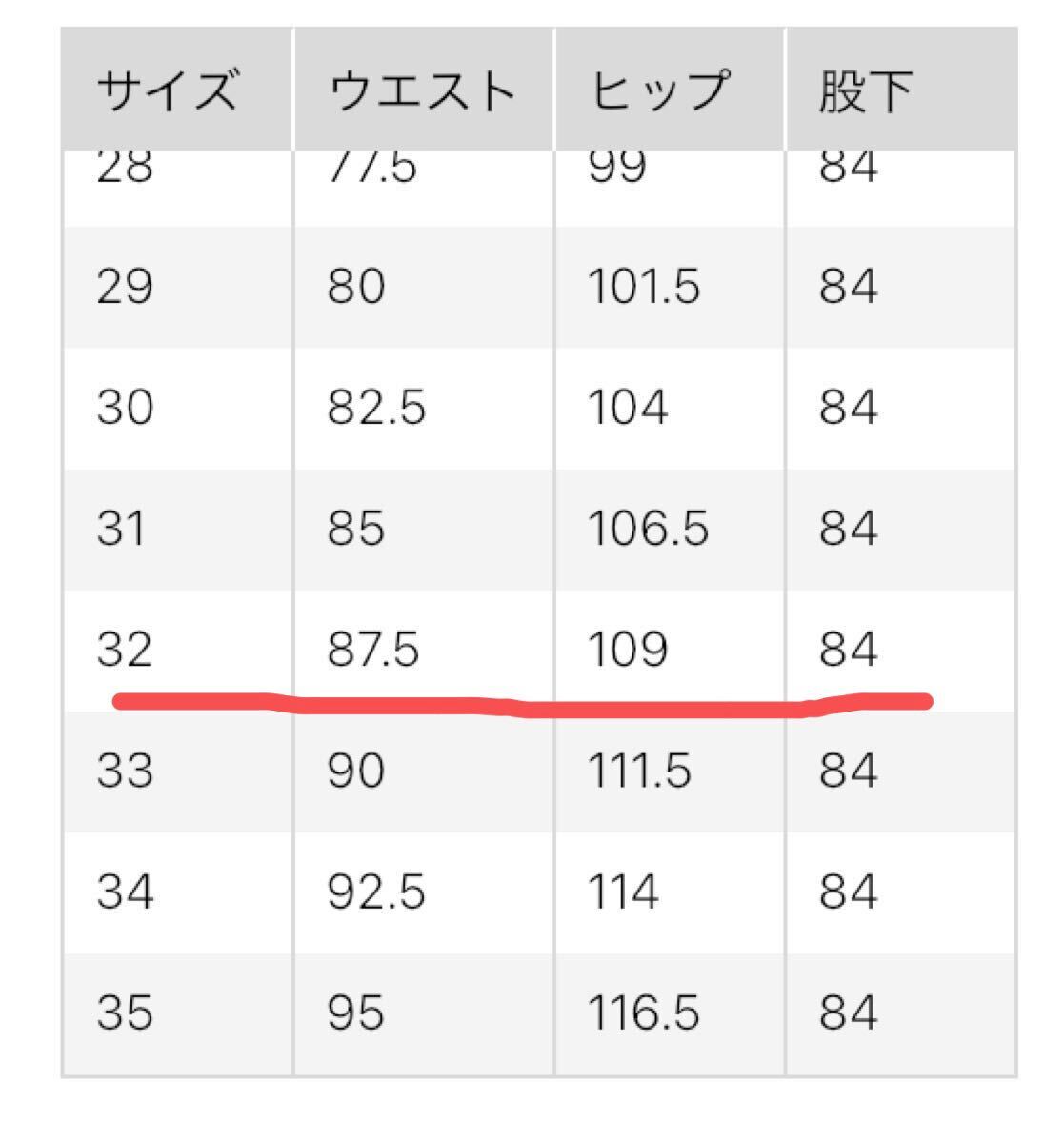Select waist value 92.5 for size 34
Screen dimensions: 1064x1143
coord(376,892)
